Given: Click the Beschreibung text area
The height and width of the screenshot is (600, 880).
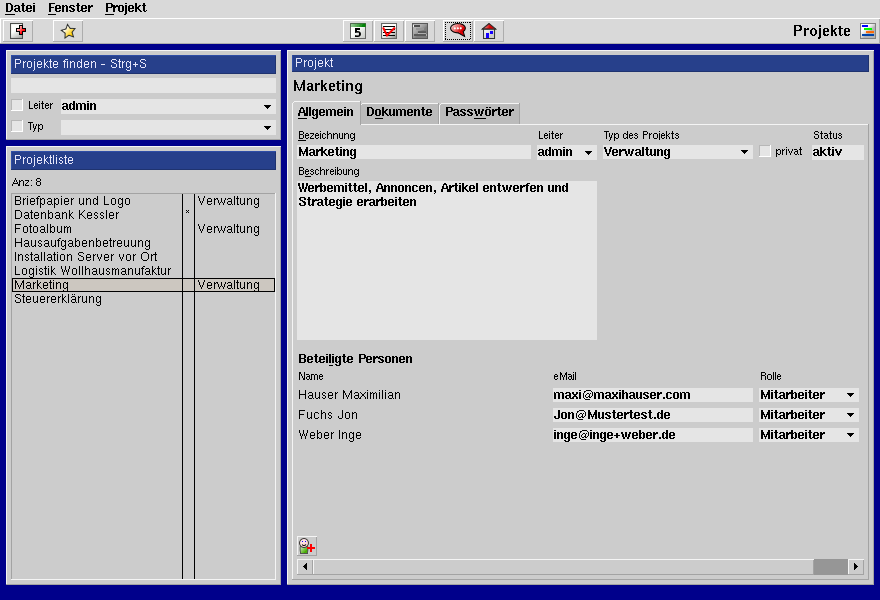Looking at the screenshot, I should [447, 260].
